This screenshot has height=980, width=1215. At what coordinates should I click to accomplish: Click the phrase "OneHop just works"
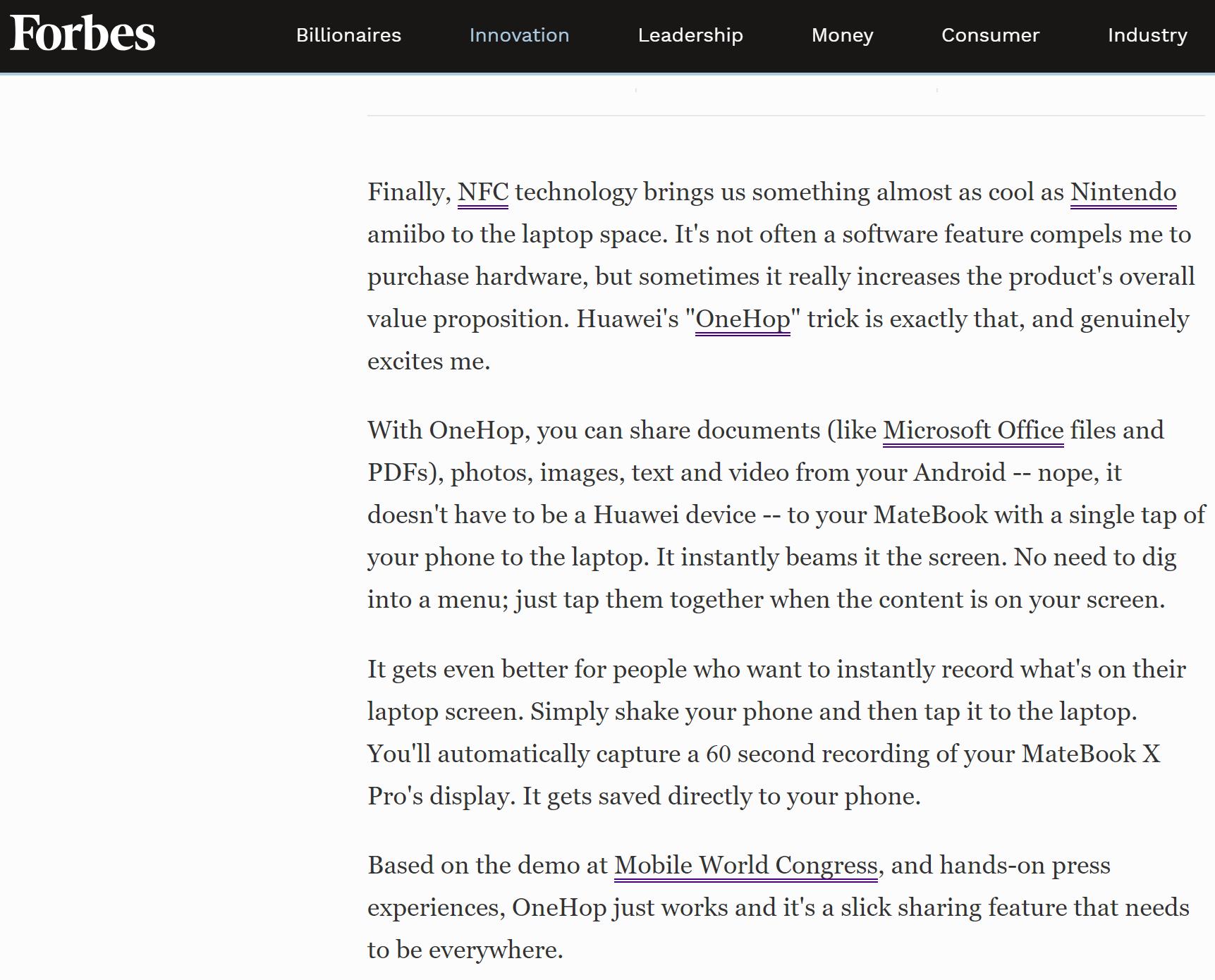pyautogui.click(x=620, y=908)
